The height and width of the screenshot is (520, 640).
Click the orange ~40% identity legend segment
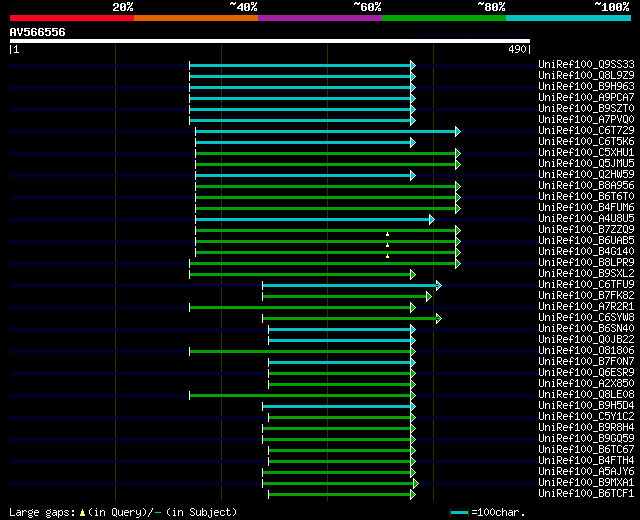[196, 18]
